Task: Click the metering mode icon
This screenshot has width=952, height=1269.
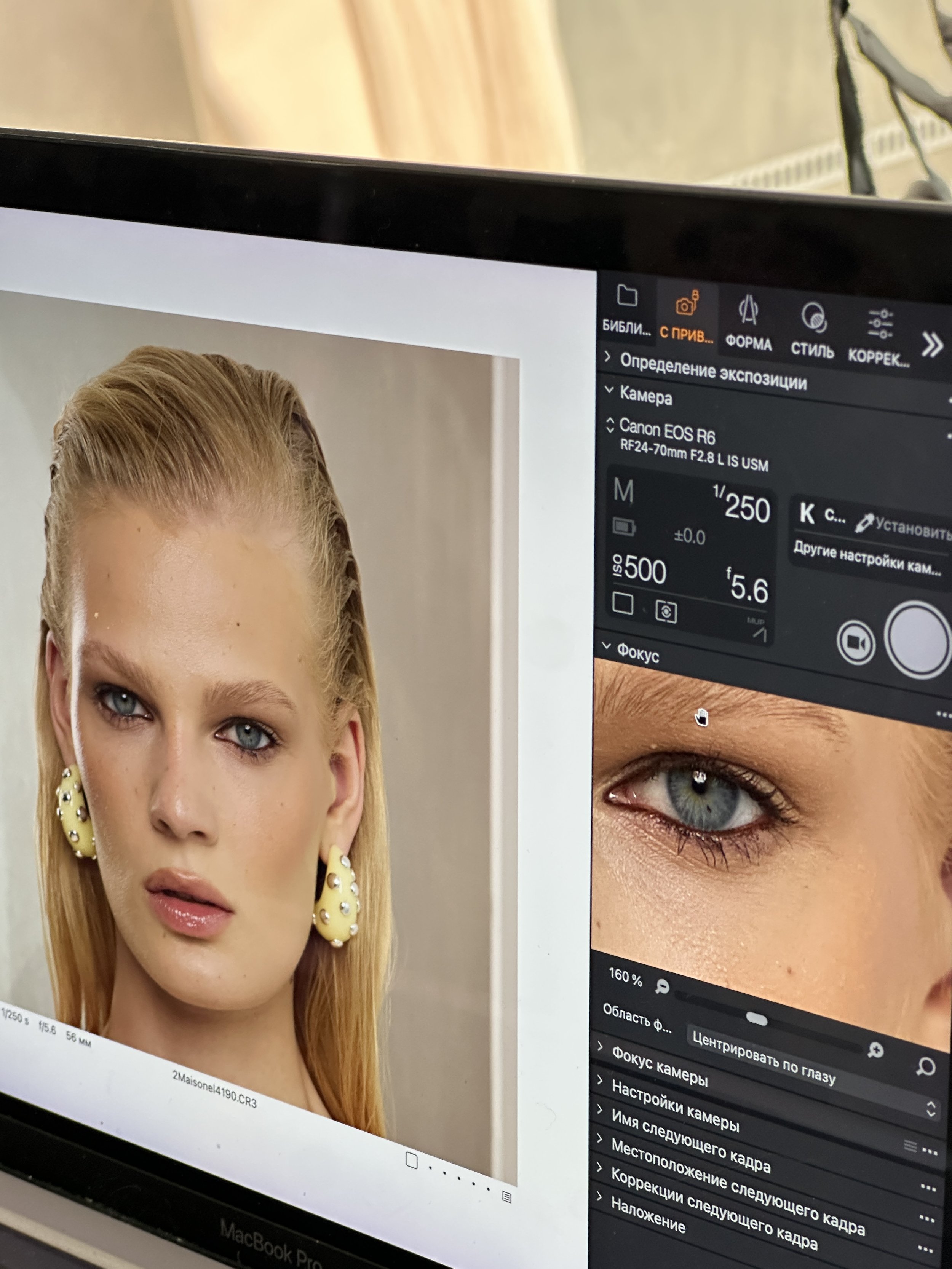Action: point(666,612)
